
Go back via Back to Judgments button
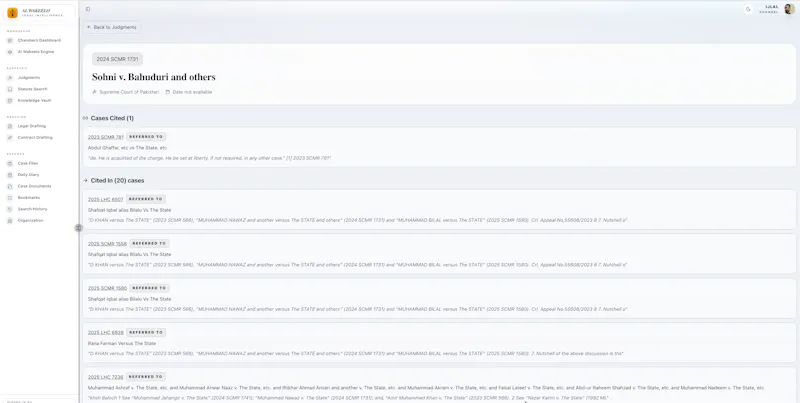point(112,27)
